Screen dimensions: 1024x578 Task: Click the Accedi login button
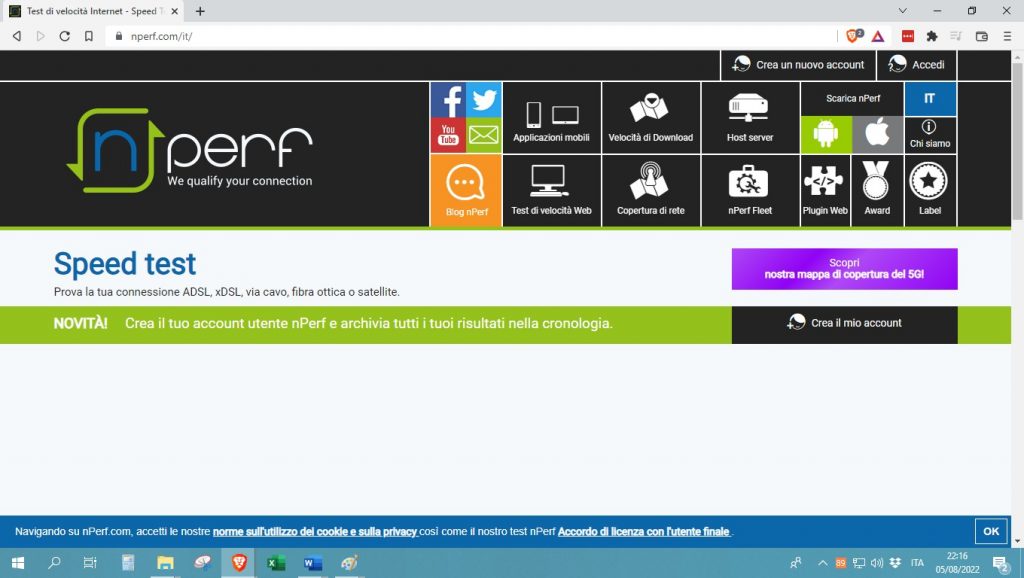tap(916, 64)
